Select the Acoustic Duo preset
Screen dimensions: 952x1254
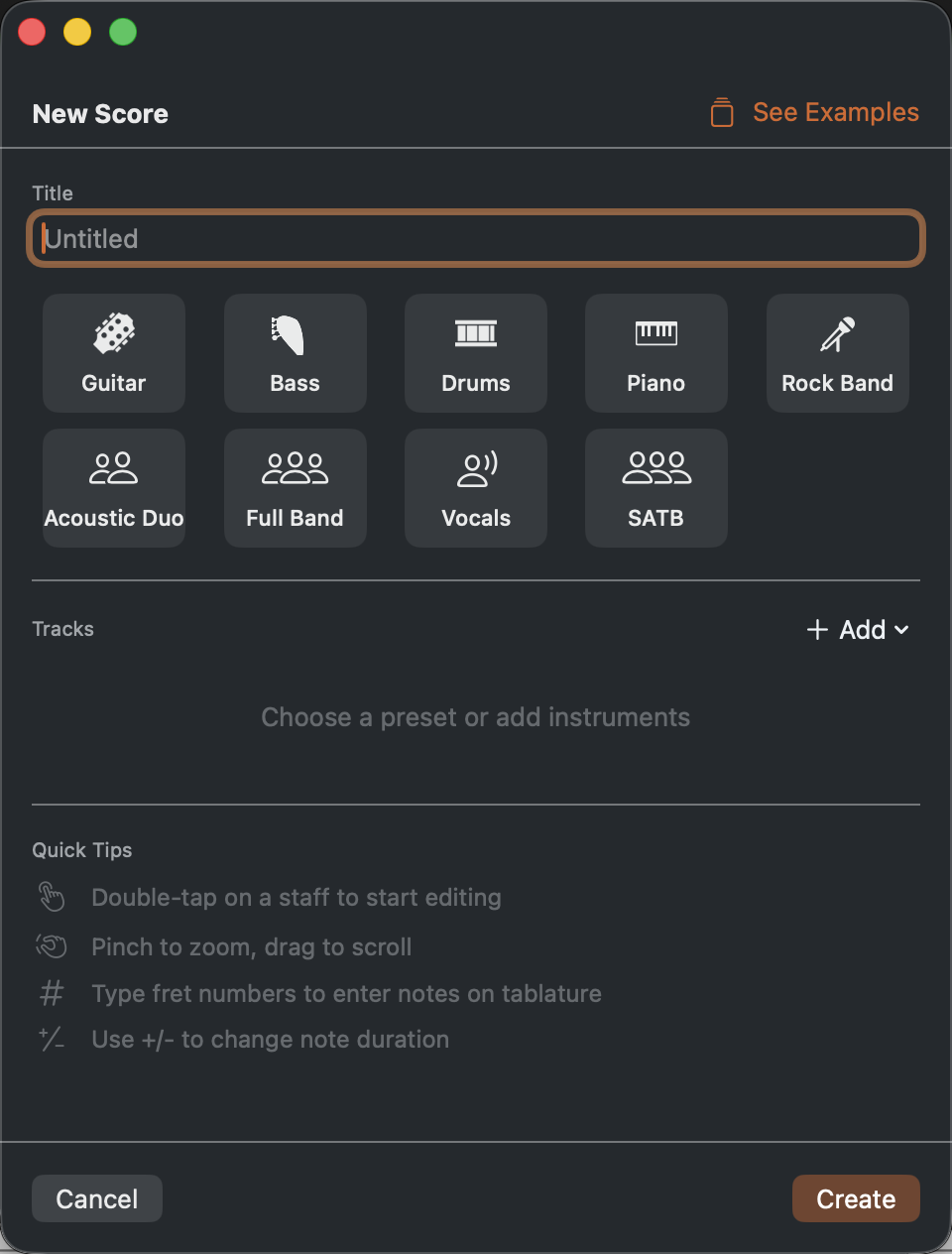pos(114,488)
